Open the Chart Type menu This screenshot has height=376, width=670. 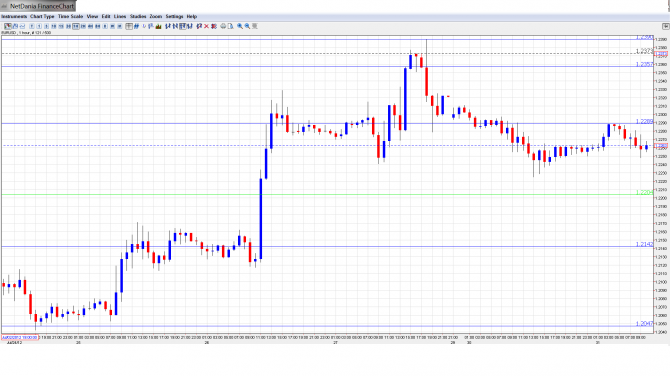(42, 16)
